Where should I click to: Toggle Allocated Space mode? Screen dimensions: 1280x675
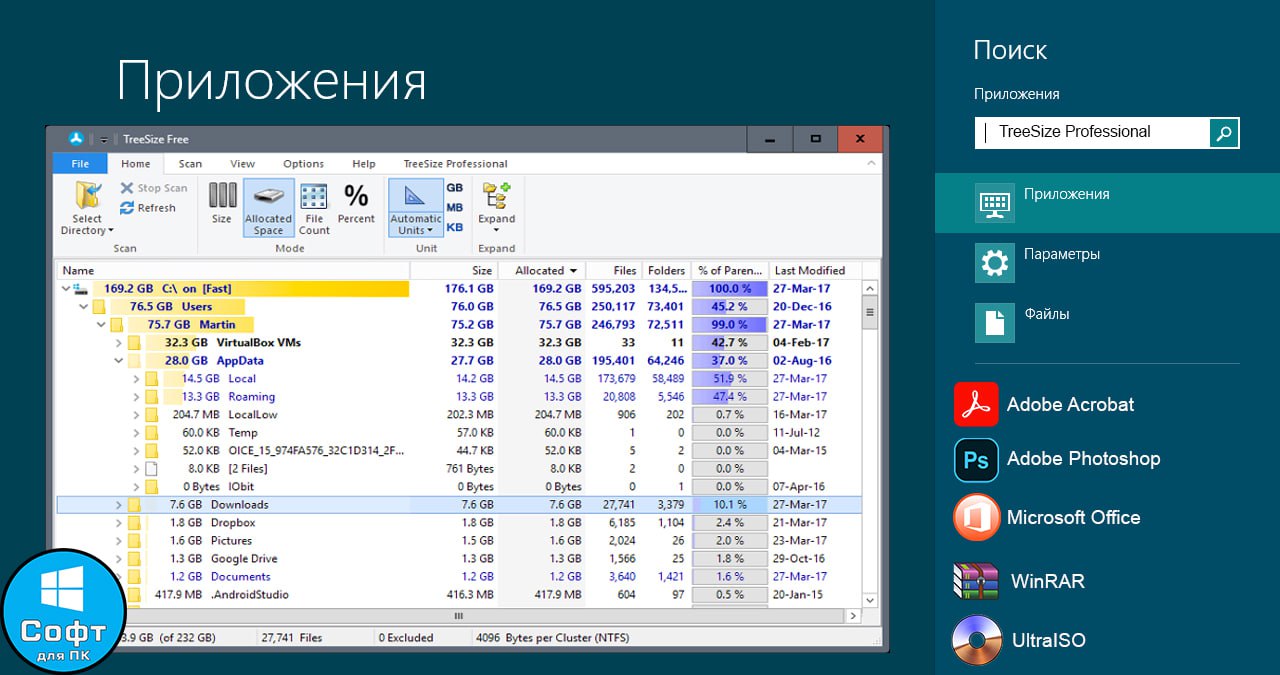coord(268,208)
